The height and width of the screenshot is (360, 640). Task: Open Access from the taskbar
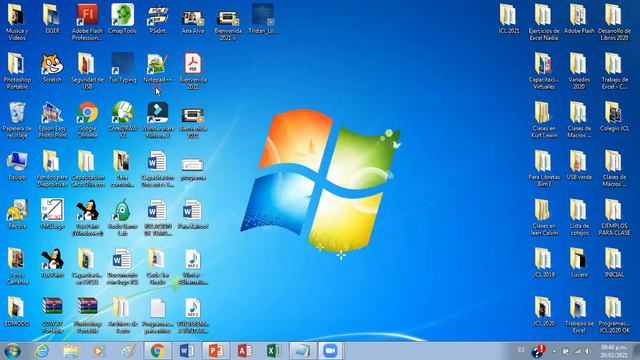click(244, 351)
